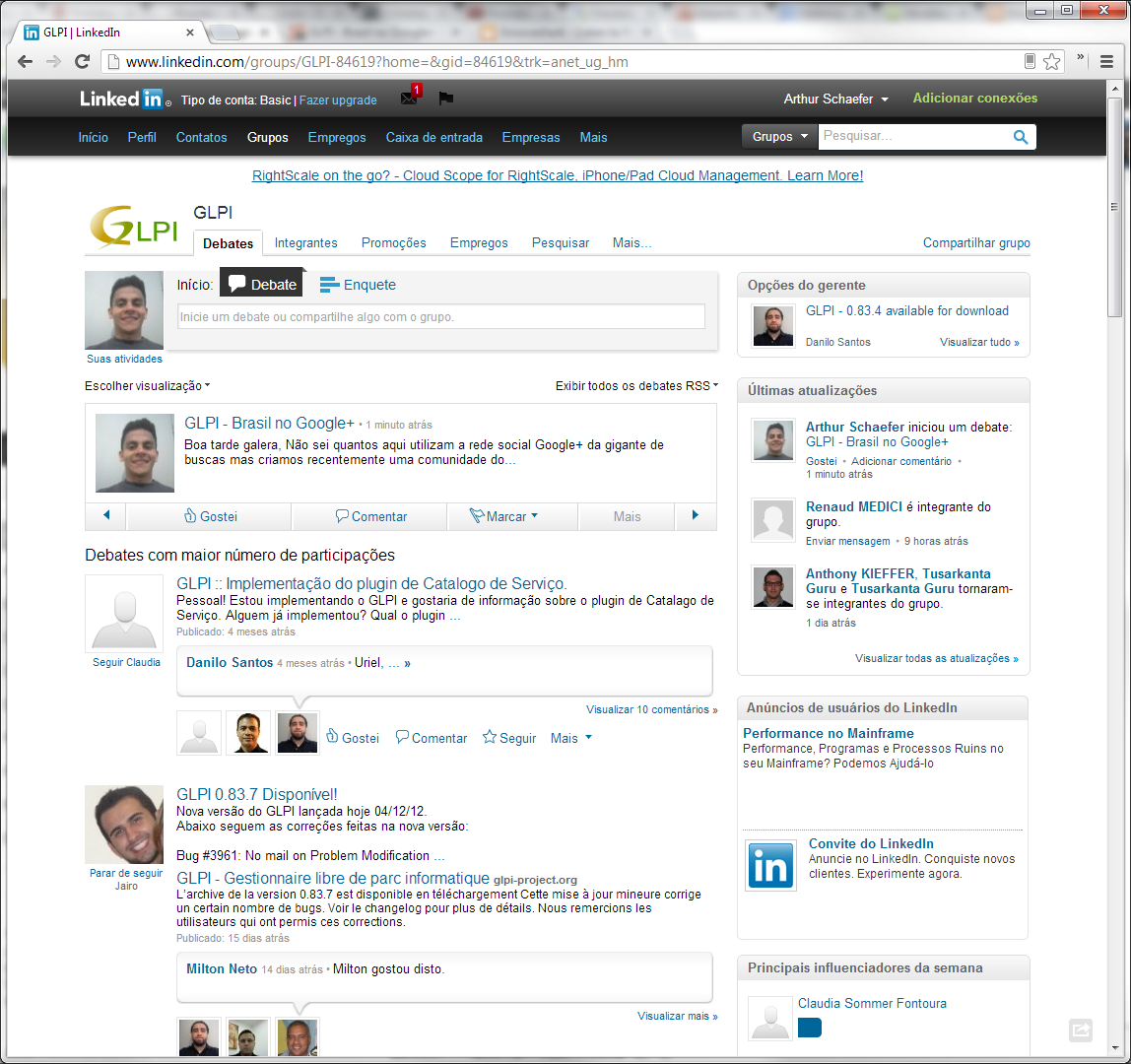Viewport: 1131px width, 1064px height.
Task: Click the LinkedIn 'in' ad logo
Action: click(770, 865)
